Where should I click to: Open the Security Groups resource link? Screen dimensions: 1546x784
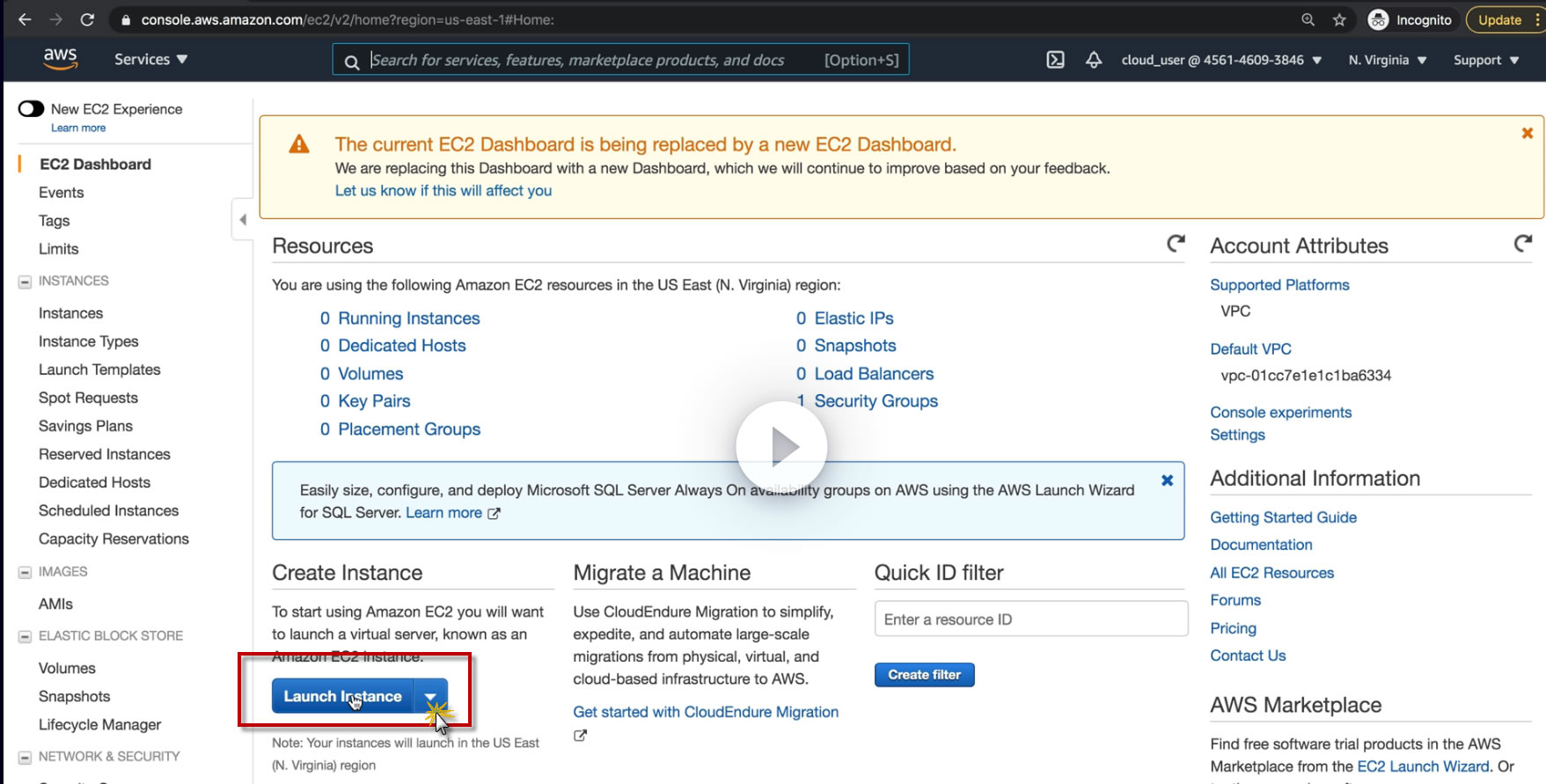coord(876,401)
